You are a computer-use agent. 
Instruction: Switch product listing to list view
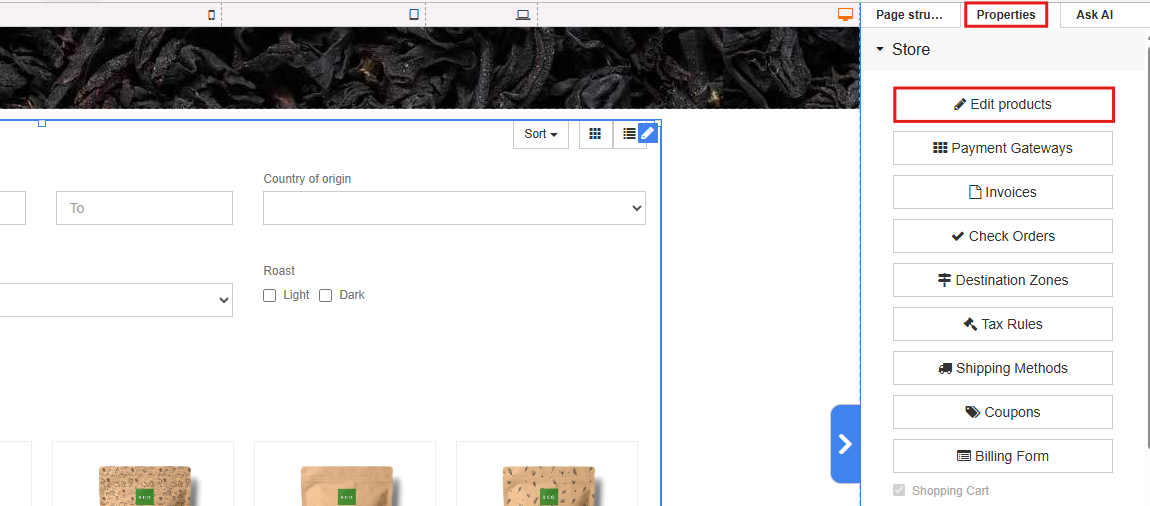coord(627,134)
